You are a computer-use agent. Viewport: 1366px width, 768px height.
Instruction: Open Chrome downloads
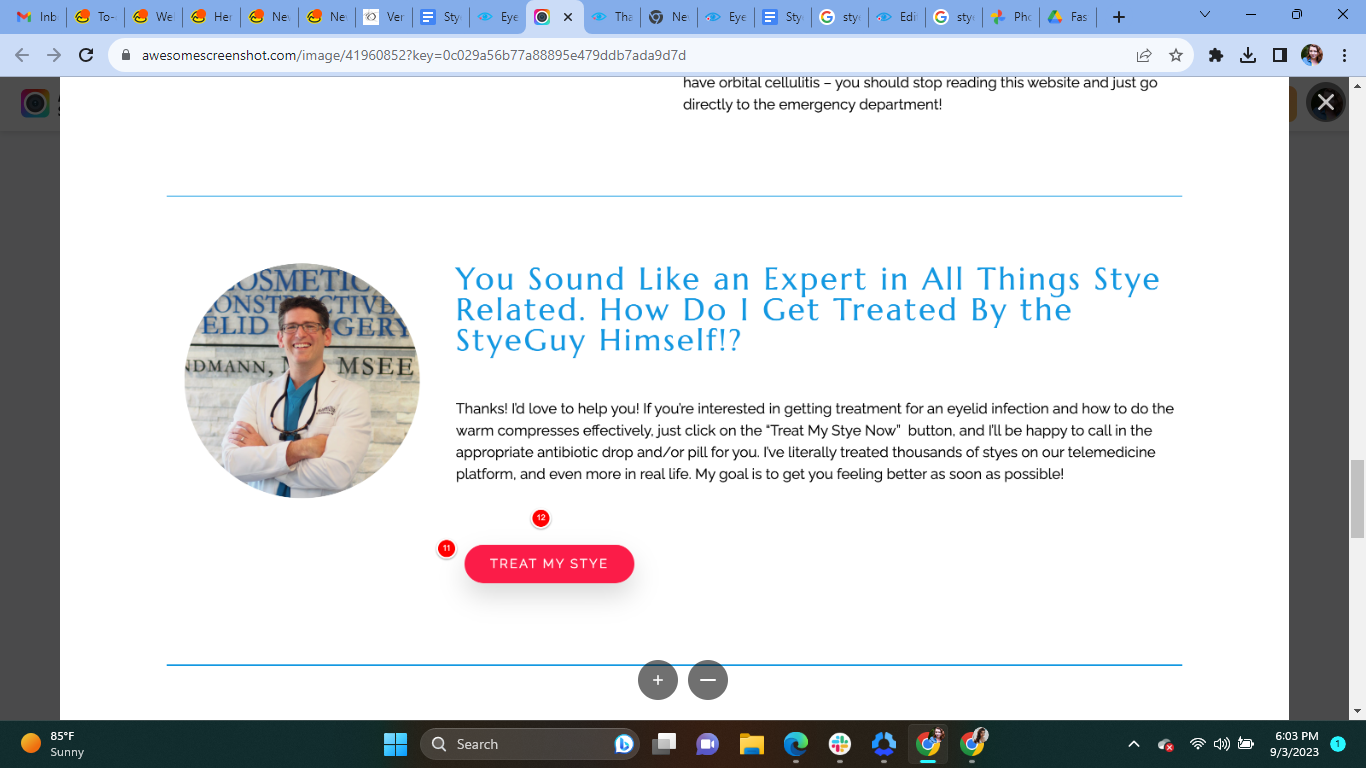[1248, 56]
